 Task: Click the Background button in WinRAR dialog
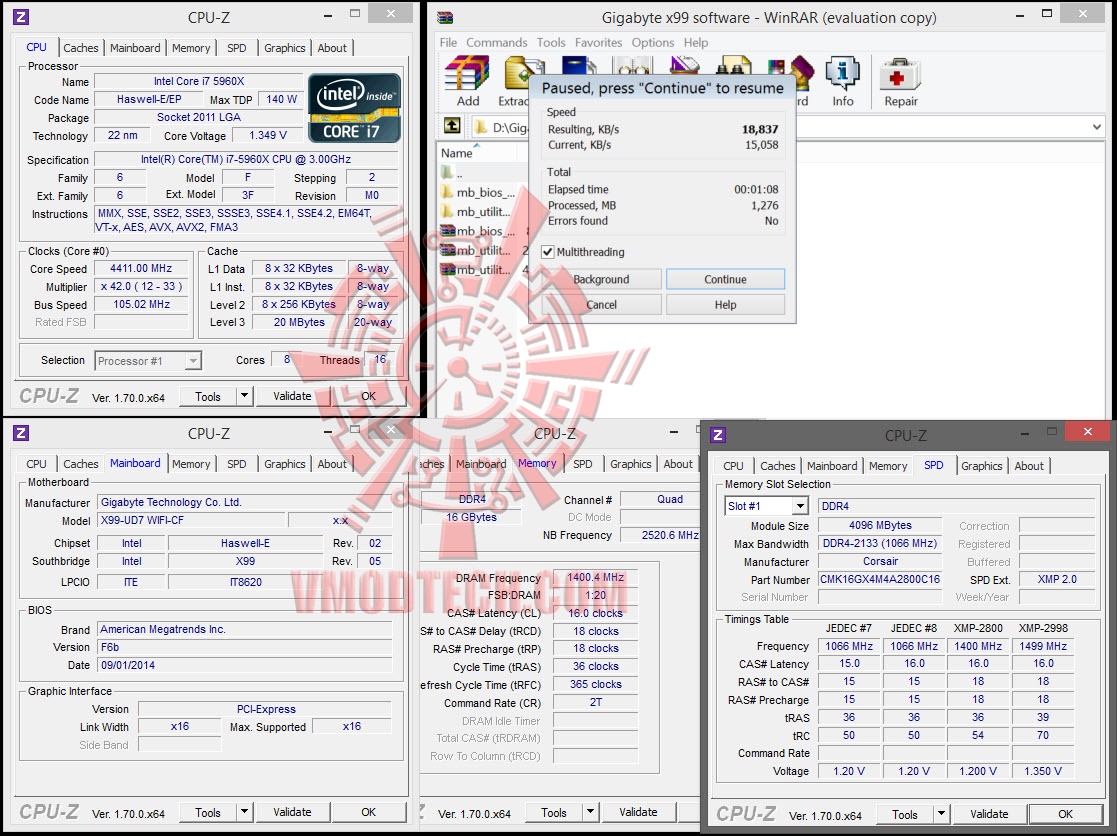click(601, 279)
